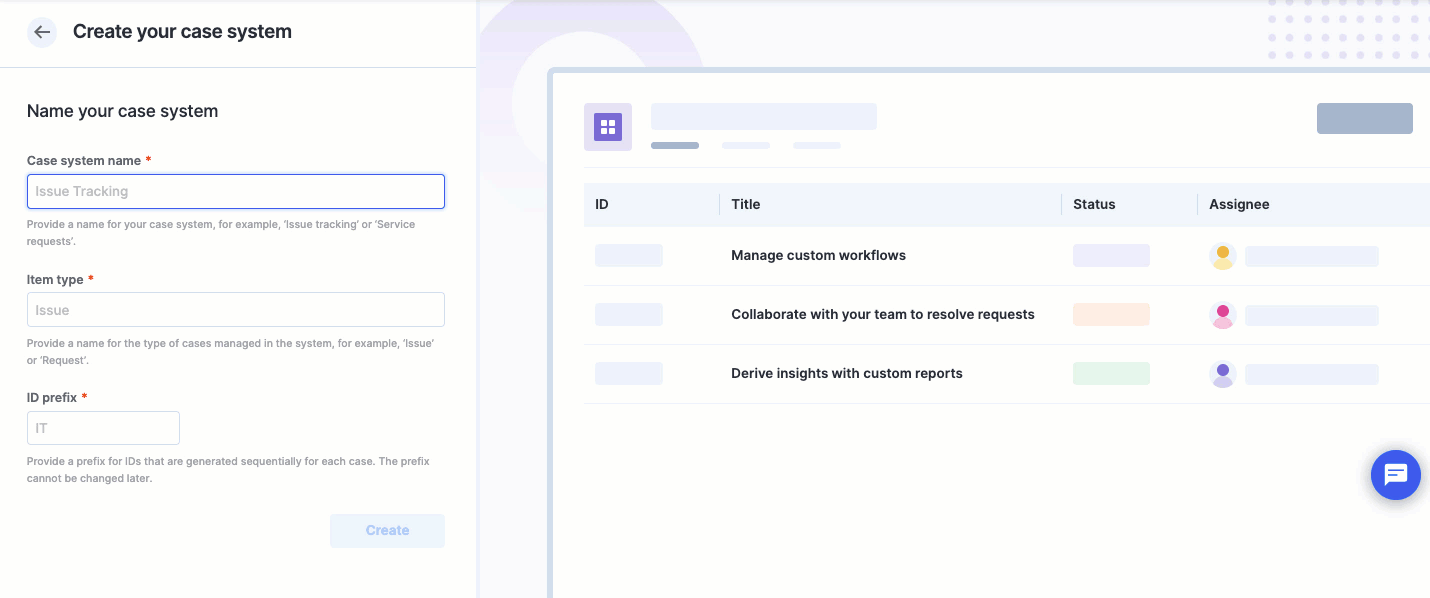Click the purple assignee avatar

1223,374
